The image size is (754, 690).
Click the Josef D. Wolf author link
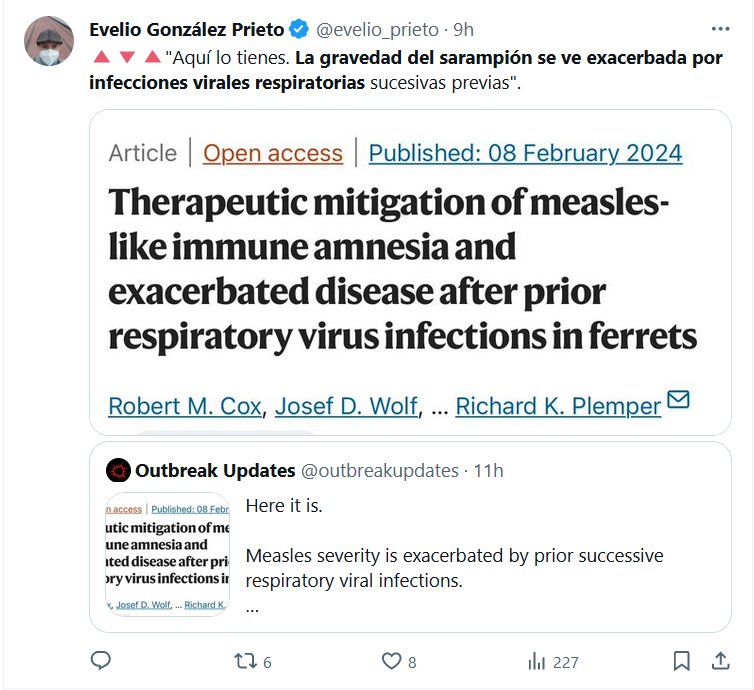(x=346, y=406)
